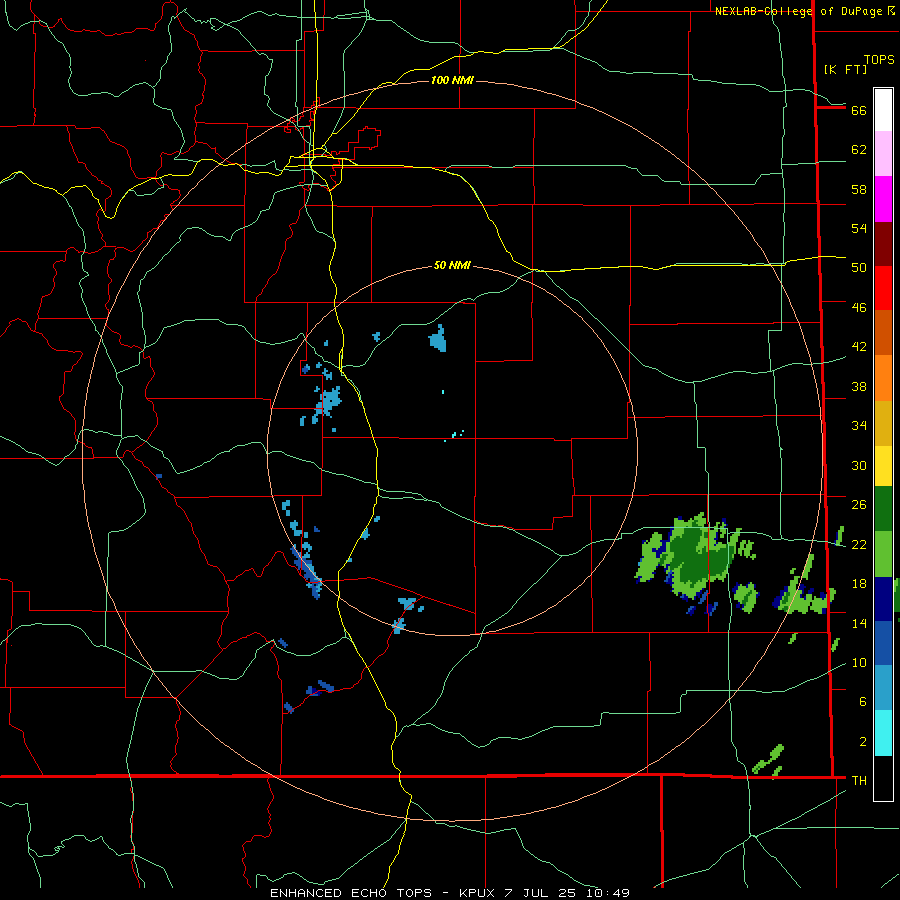Click the legend value 50

pos(859,267)
